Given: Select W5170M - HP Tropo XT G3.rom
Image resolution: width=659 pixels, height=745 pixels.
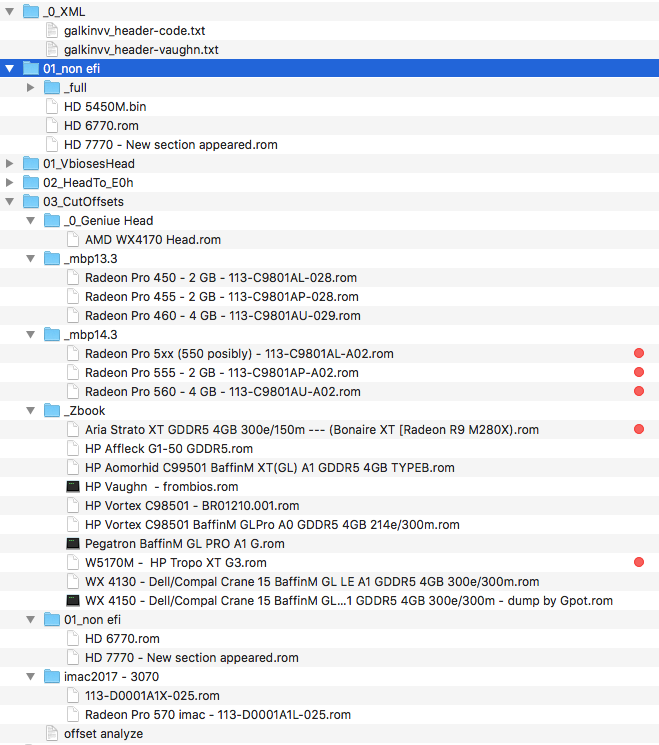Looking at the screenshot, I should coord(175,563).
